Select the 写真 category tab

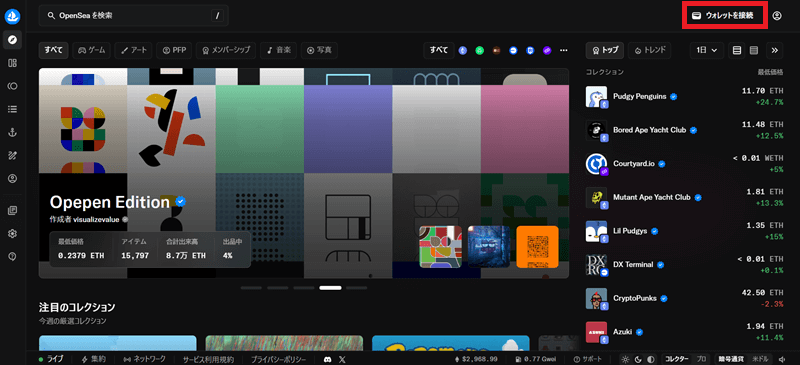coord(319,50)
